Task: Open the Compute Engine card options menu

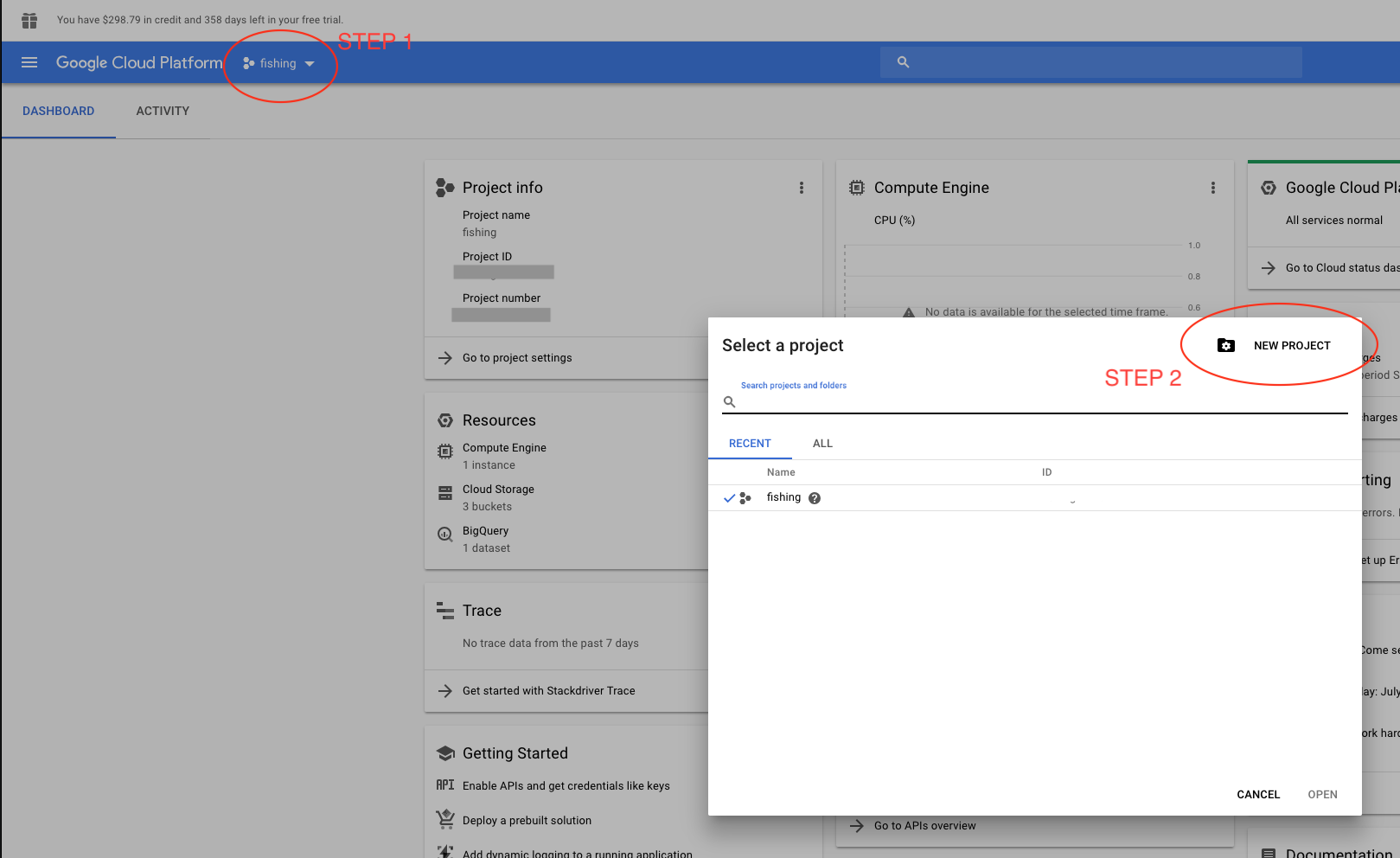Action: click(x=1213, y=188)
